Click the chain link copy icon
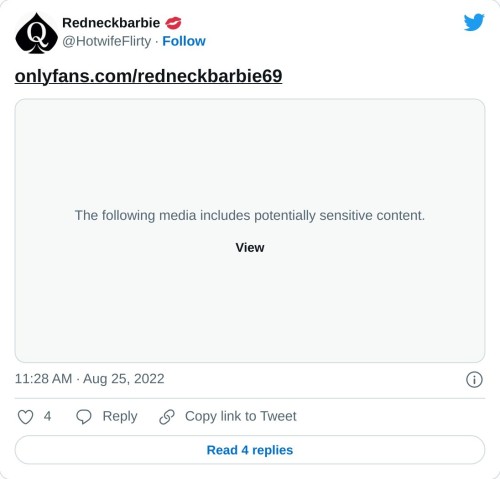 [x=167, y=417]
